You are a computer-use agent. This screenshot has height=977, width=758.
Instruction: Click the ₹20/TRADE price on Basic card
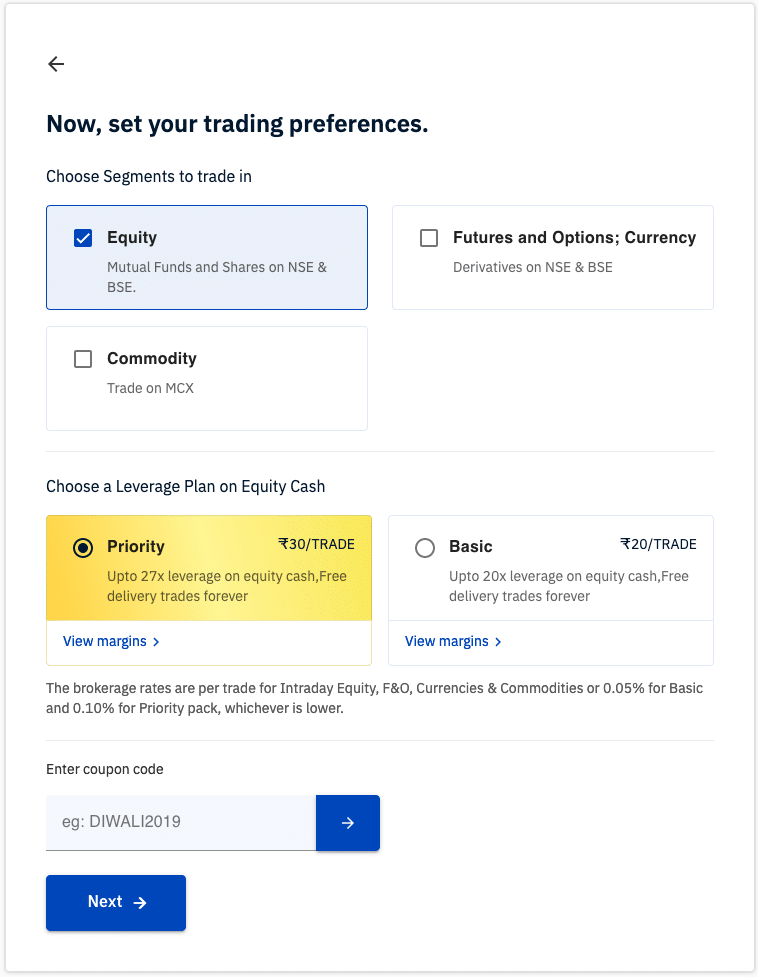coord(658,544)
